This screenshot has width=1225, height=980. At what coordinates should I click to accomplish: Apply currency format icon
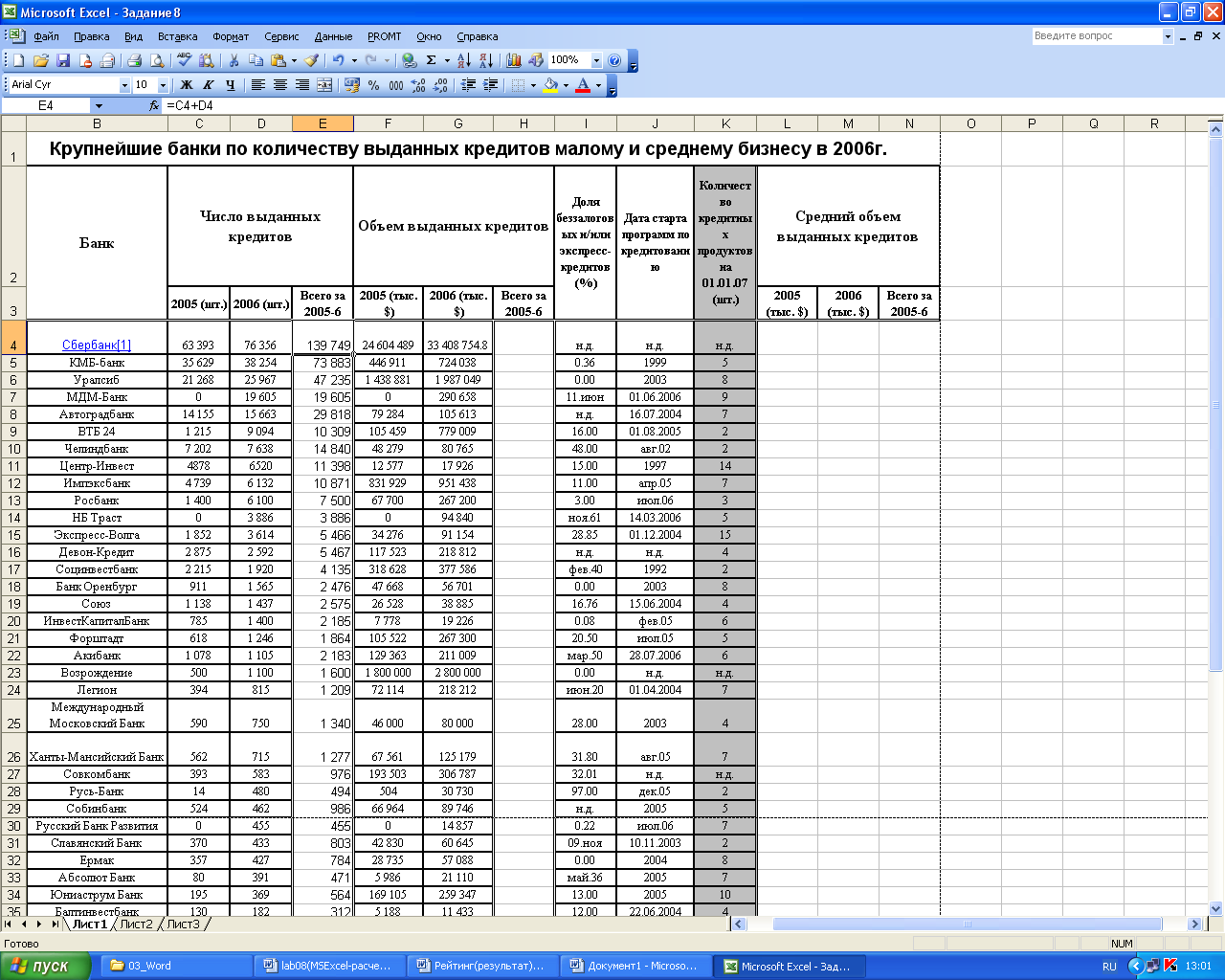(x=351, y=85)
